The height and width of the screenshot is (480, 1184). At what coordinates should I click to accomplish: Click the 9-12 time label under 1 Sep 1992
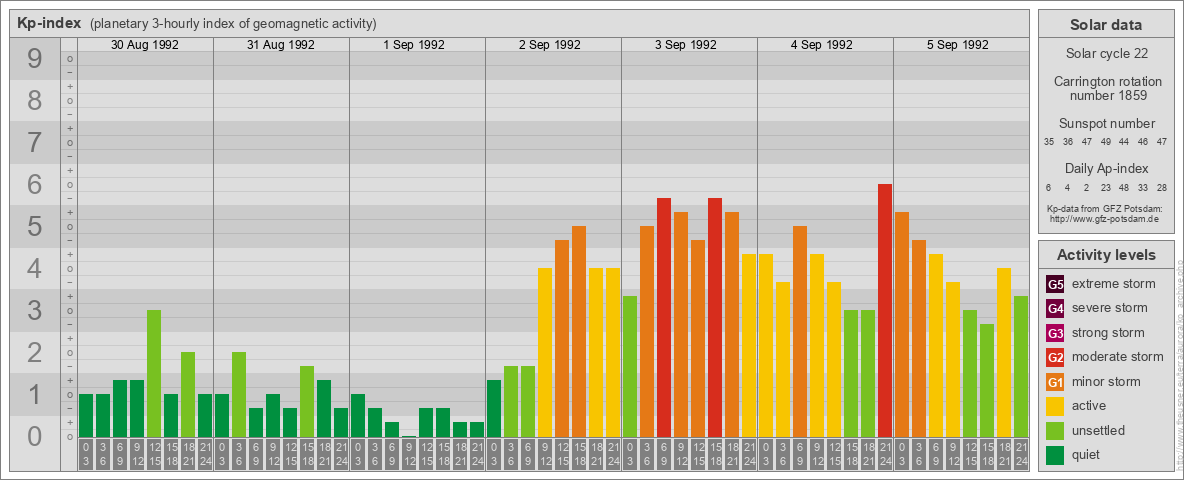409,455
